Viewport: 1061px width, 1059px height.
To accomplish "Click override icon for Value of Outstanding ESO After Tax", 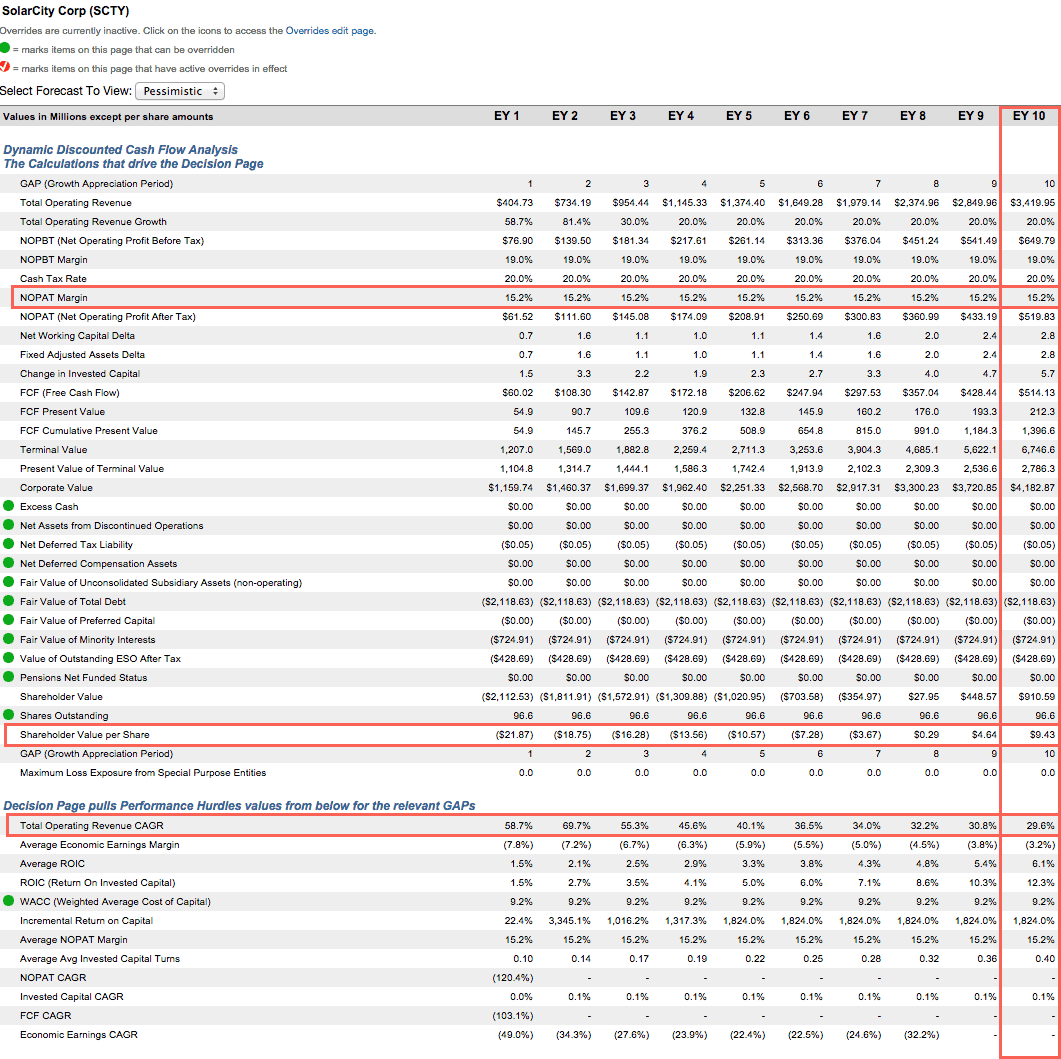I will [x=8, y=657].
